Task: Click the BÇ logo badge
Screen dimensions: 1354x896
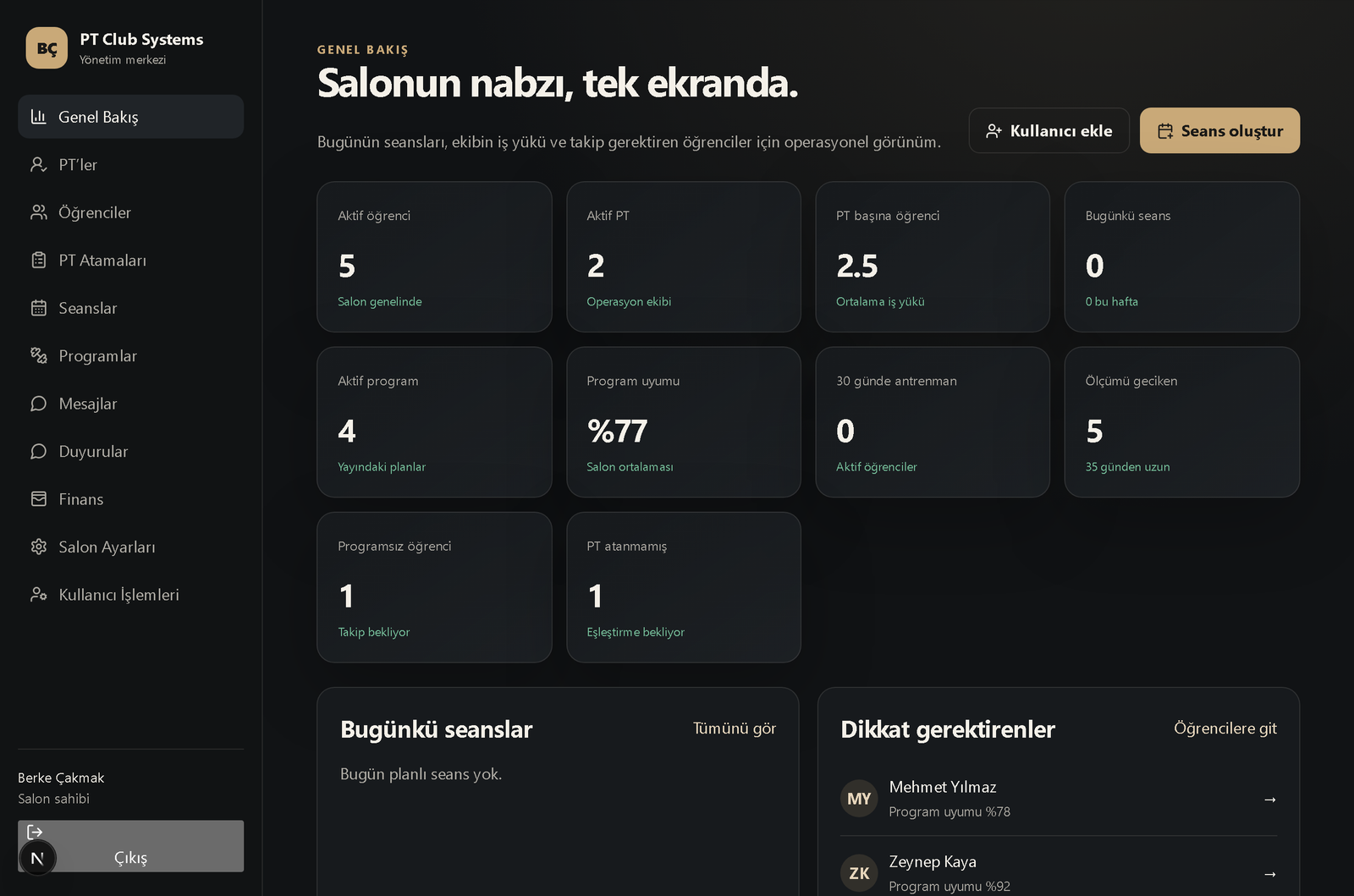Action: (47, 48)
